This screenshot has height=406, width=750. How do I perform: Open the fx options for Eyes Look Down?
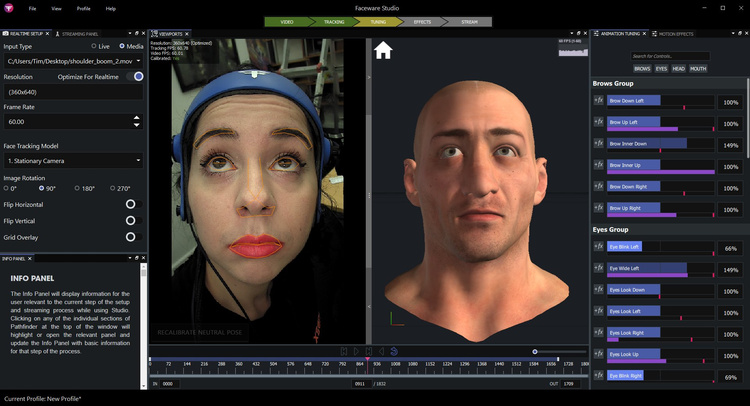click(x=598, y=289)
